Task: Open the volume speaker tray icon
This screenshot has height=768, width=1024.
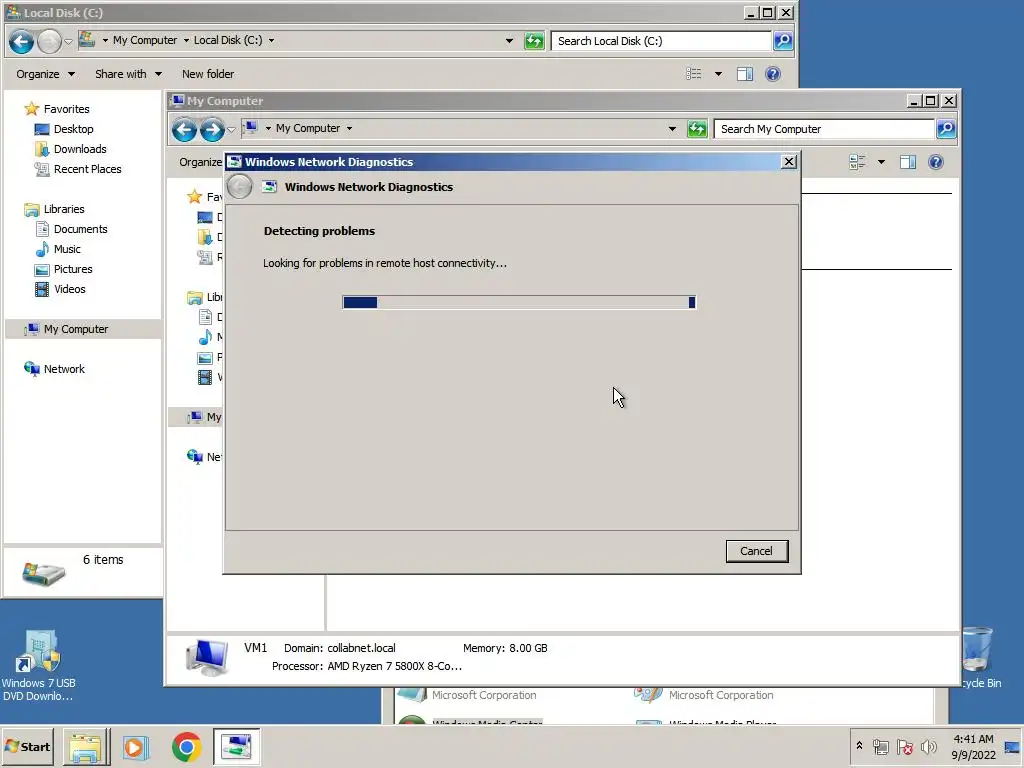Action: pyautogui.click(x=928, y=746)
